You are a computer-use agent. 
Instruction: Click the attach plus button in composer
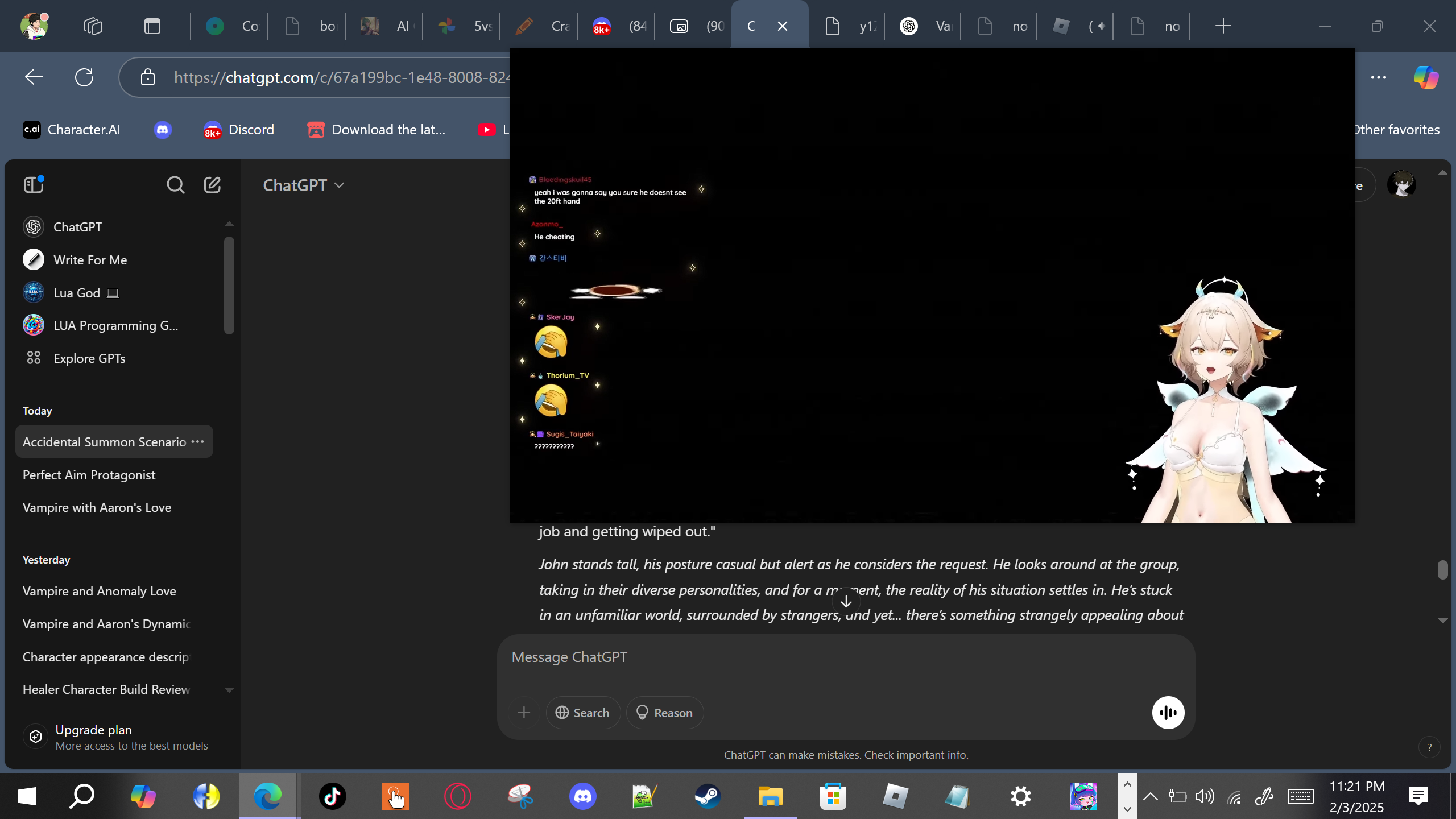click(524, 713)
